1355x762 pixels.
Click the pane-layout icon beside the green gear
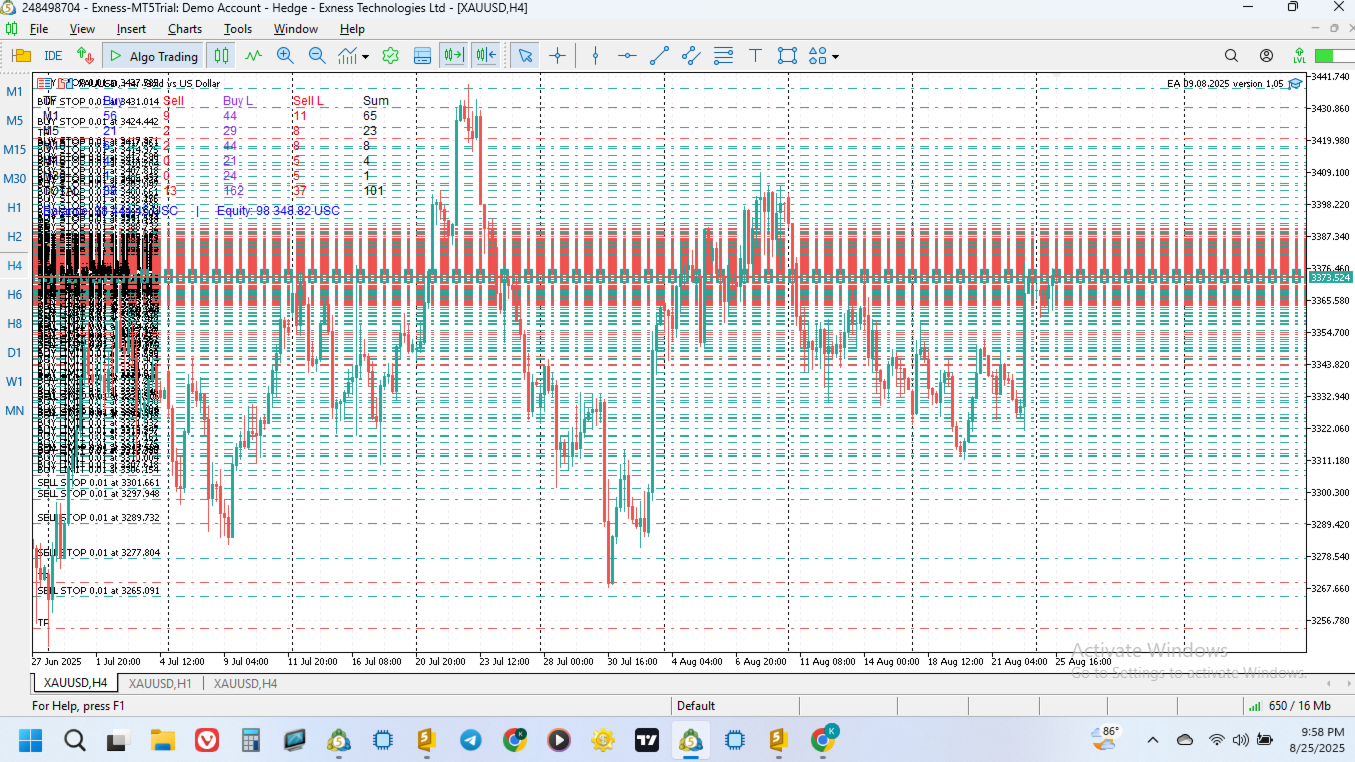coord(422,56)
